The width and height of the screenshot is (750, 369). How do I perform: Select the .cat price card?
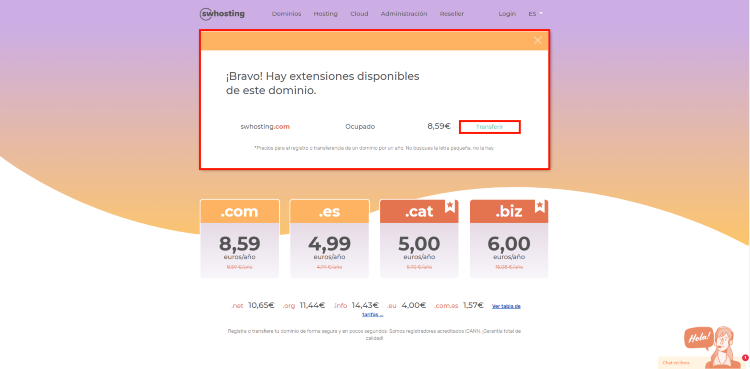(419, 238)
